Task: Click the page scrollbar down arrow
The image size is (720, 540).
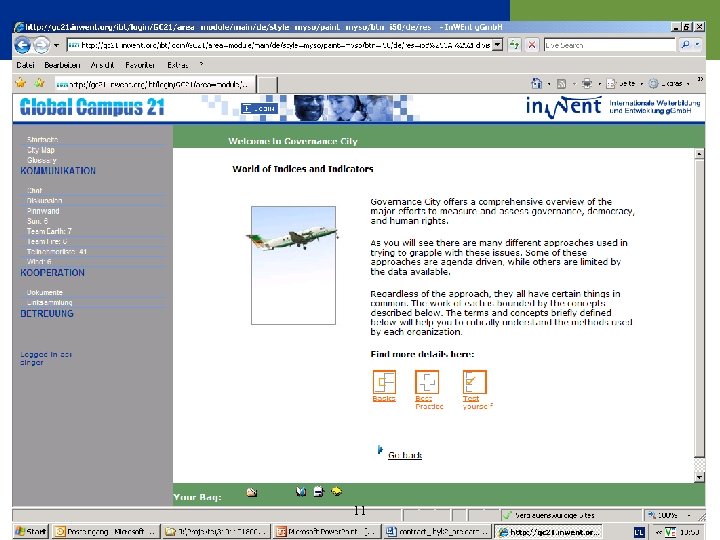Action: [x=699, y=477]
